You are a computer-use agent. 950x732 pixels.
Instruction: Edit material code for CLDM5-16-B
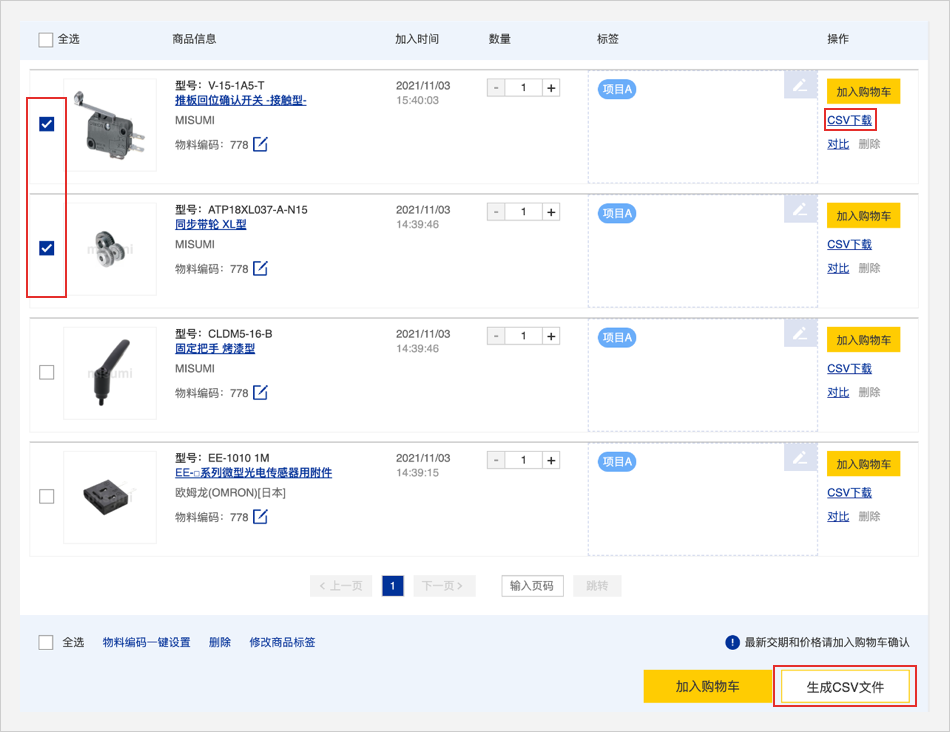(260, 393)
